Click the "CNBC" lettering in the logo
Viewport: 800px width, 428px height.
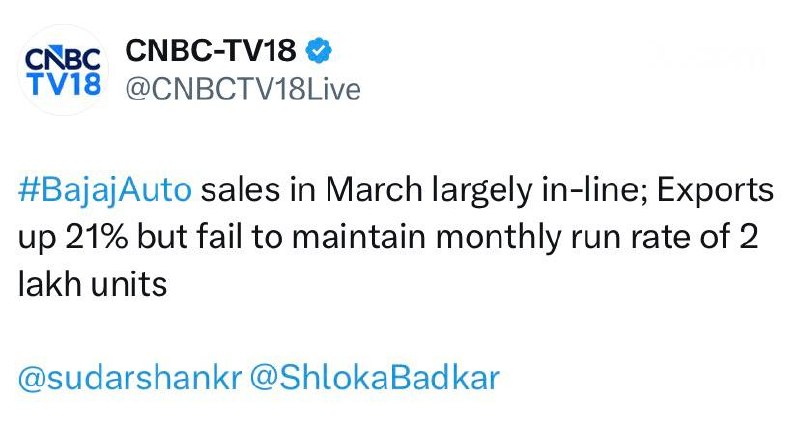tap(61, 59)
